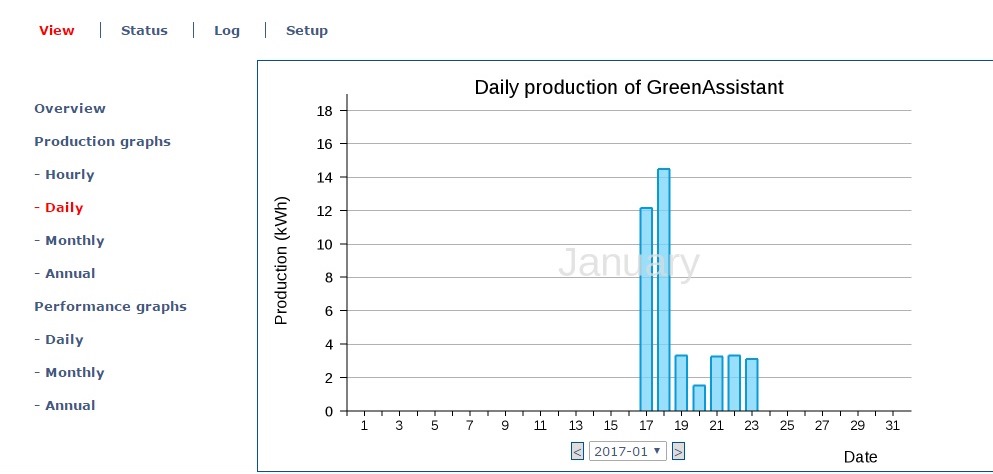Open the View tab
993x474 pixels.
56,30
